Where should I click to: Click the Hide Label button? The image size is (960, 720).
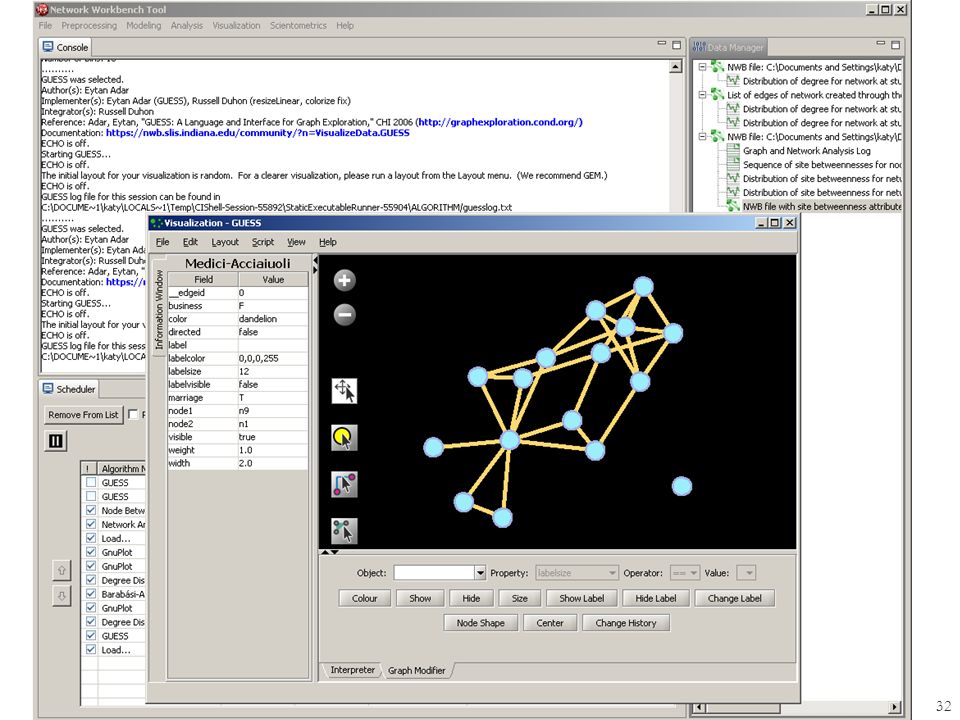pyautogui.click(x=656, y=598)
